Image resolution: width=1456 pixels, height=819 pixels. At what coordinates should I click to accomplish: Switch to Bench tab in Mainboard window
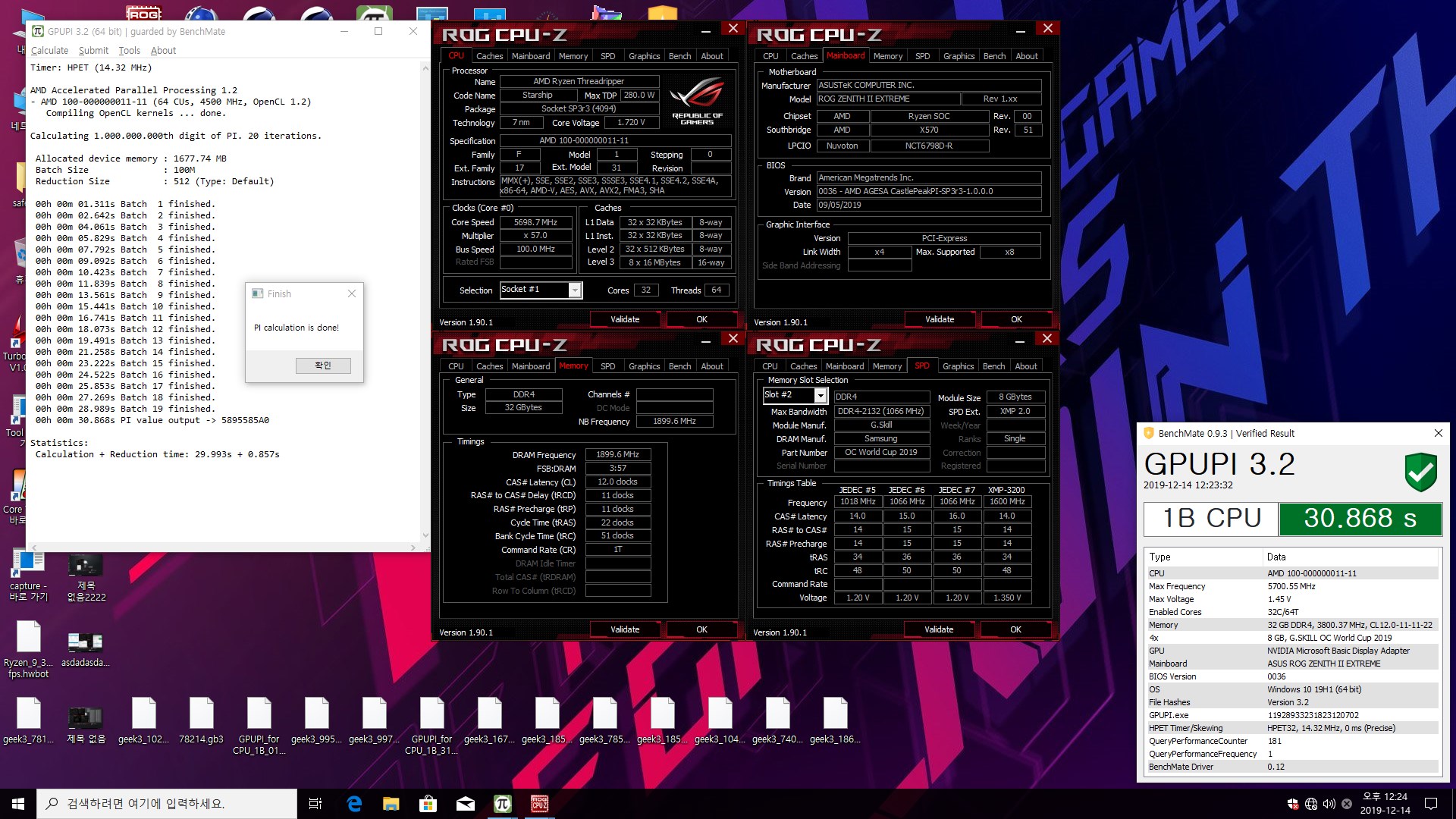pyautogui.click(x=994, y=56)
